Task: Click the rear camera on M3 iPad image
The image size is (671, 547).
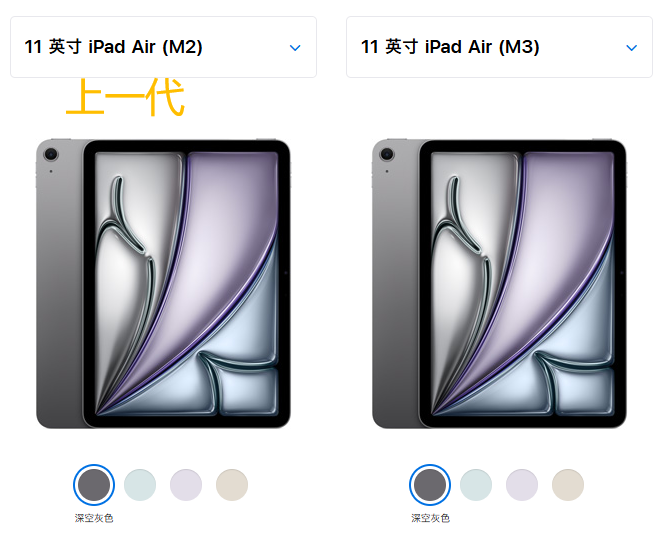Action: pyautogui.click(x=387, y=154)
